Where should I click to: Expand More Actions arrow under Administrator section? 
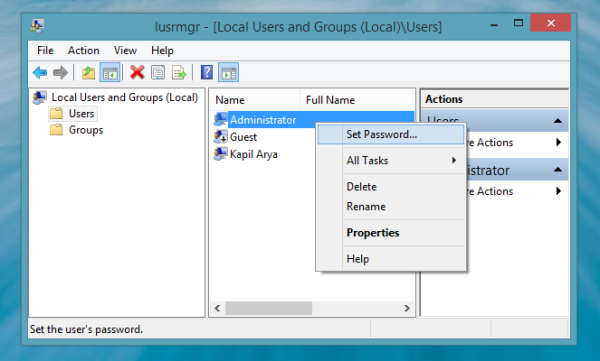(558, 191)
